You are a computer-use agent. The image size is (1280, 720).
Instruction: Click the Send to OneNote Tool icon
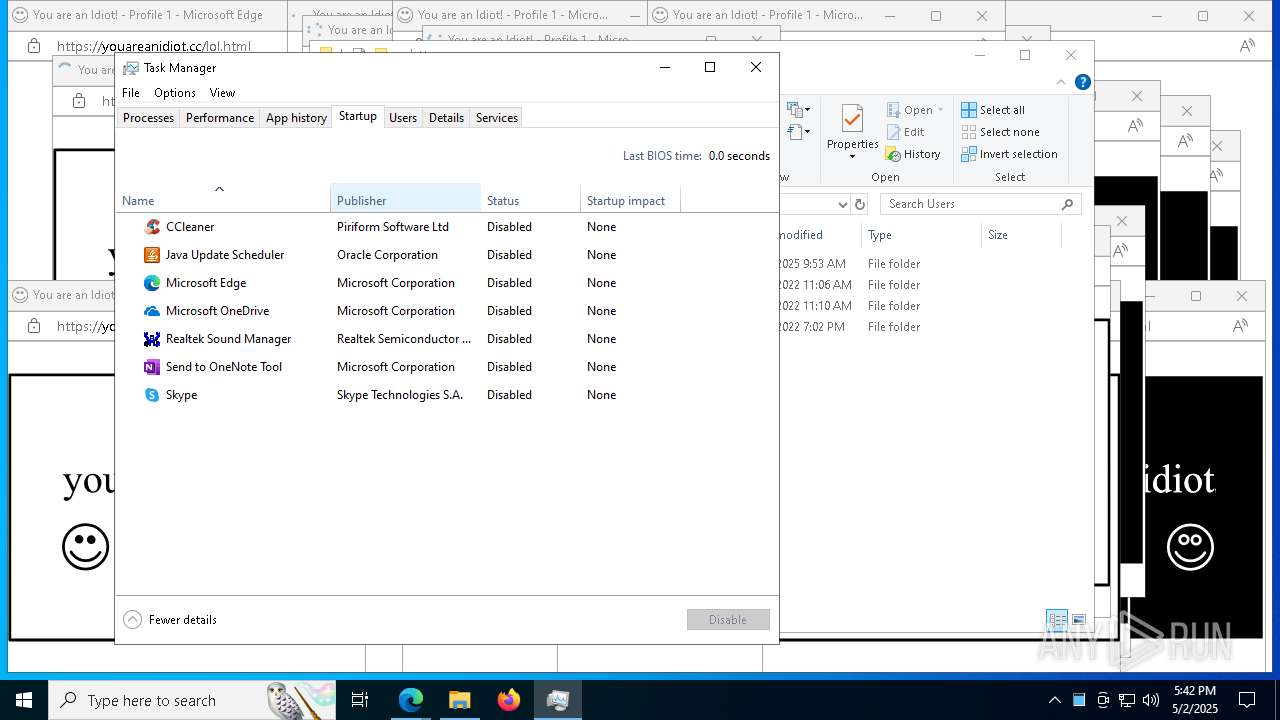pyautogui.click(x=152, y=367)
